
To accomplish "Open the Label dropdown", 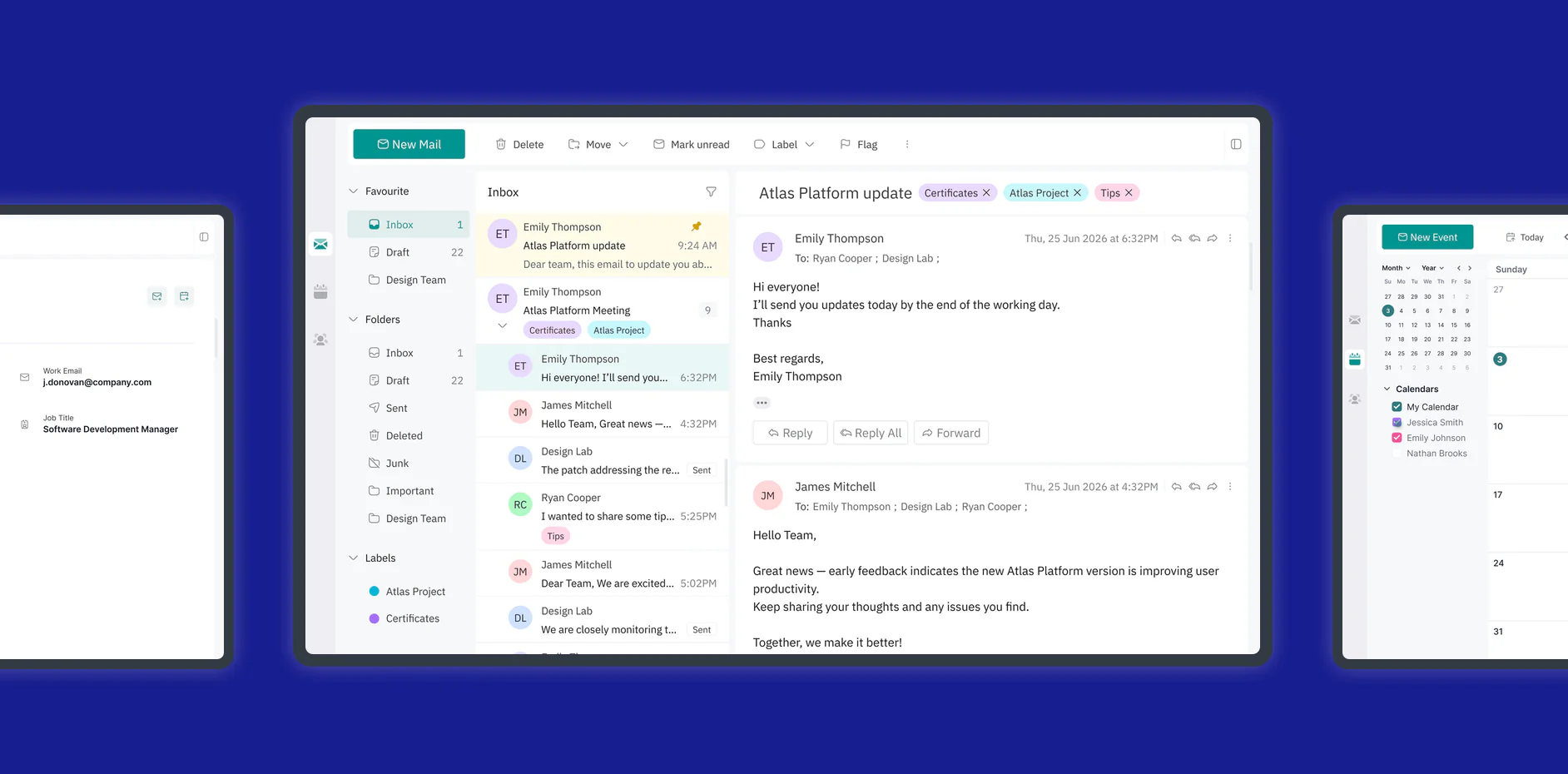I will pos(783,144).
